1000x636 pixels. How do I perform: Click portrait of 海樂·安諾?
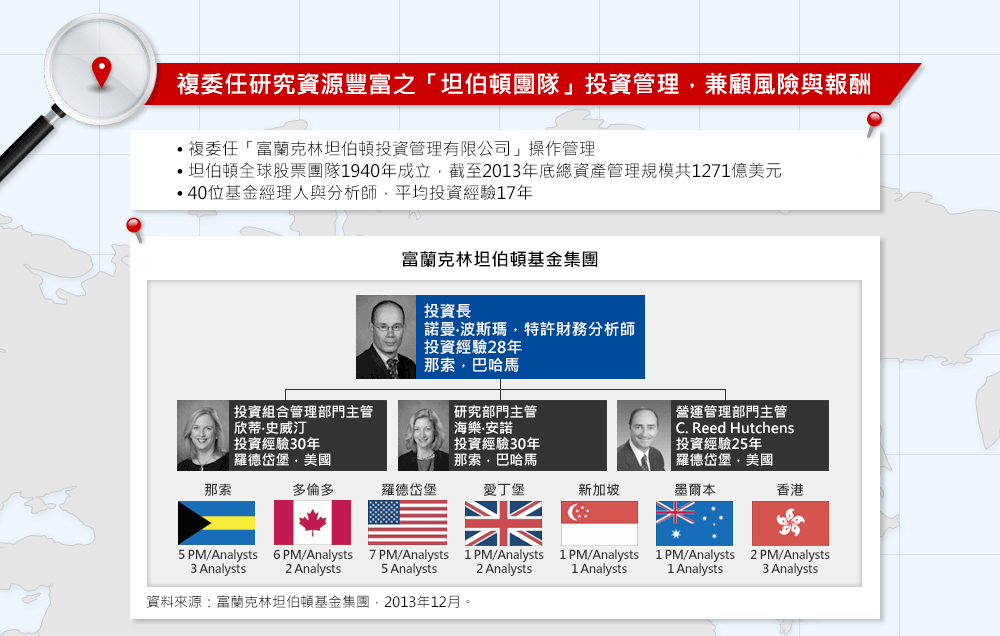point(424,436)
